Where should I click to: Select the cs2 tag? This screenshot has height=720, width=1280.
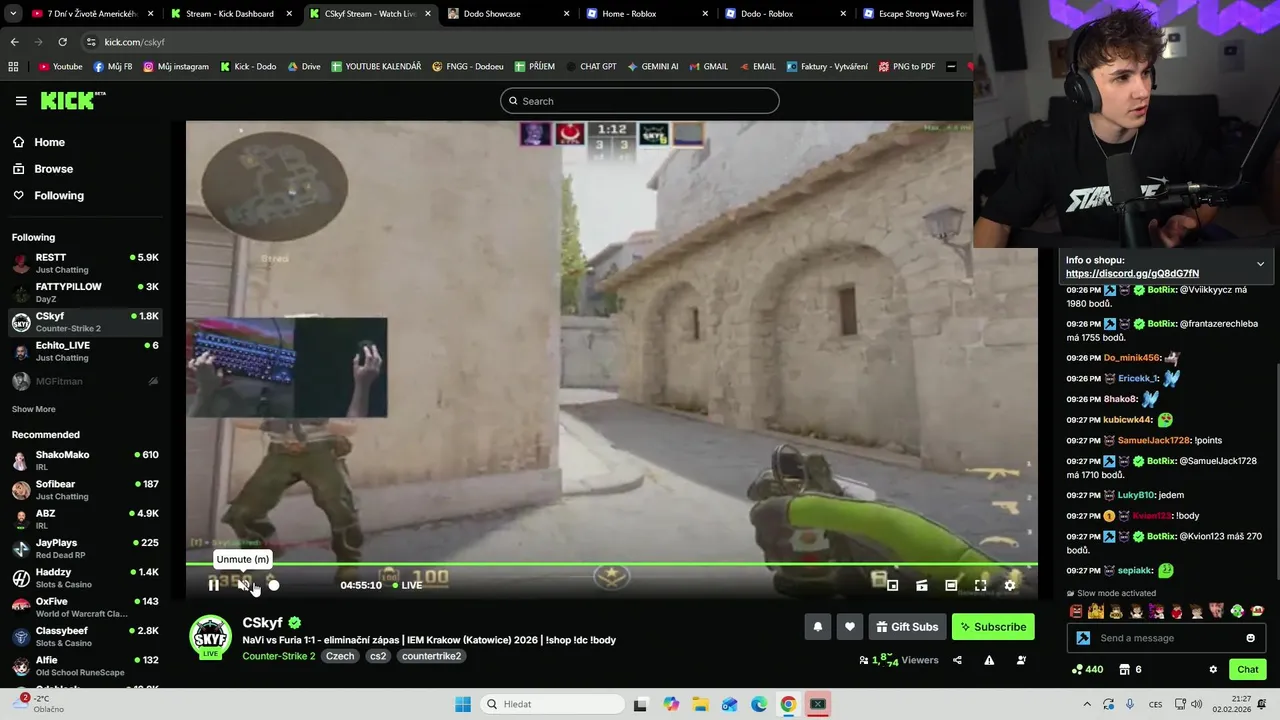378,656
